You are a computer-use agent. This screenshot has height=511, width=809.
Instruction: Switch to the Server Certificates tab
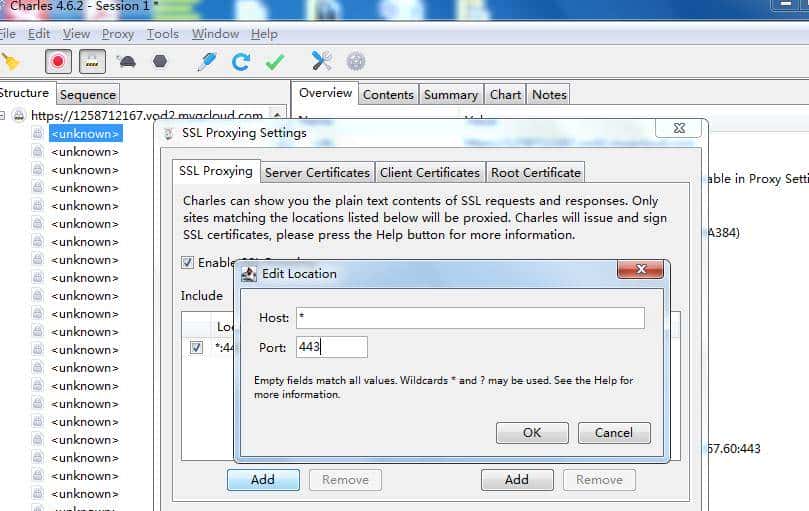317,172
